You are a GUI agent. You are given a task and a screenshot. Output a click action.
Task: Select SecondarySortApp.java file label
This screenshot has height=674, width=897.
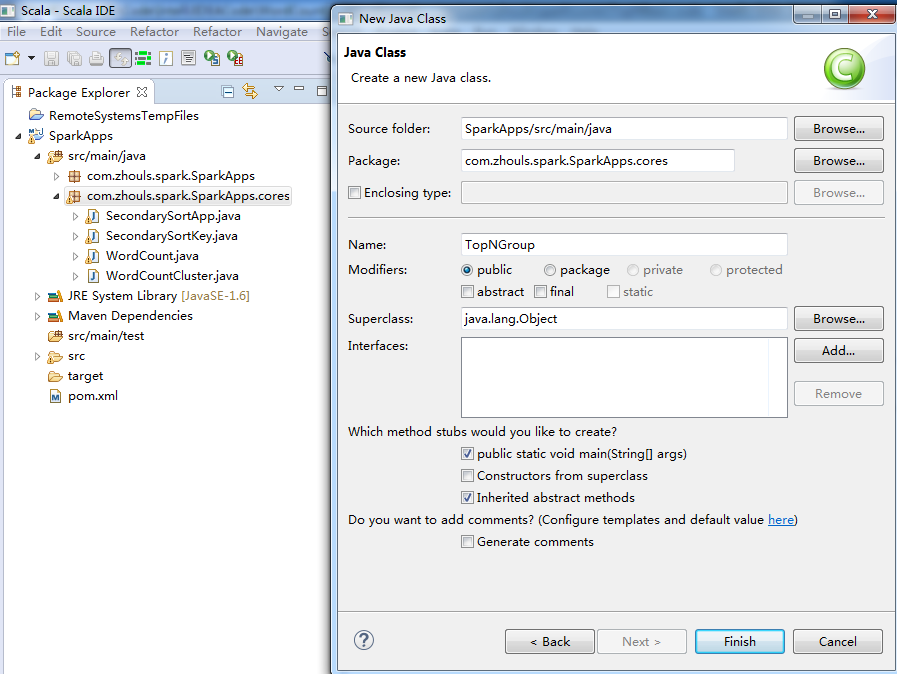(173, 216)
